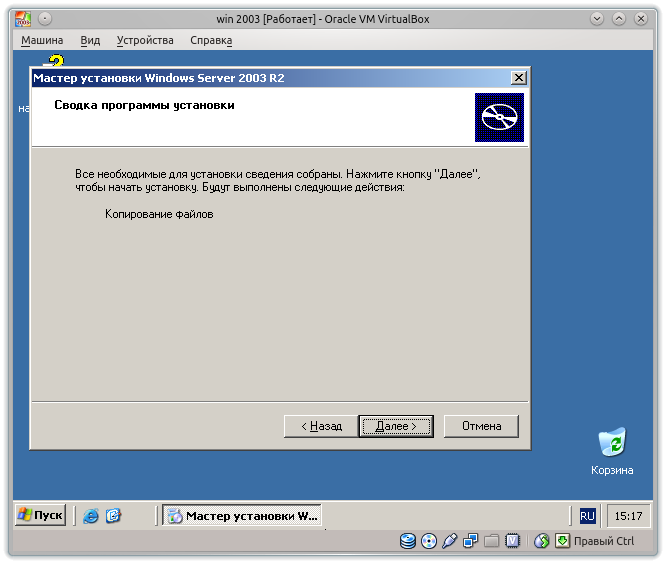Minimize the VirtualBox window

597,19
